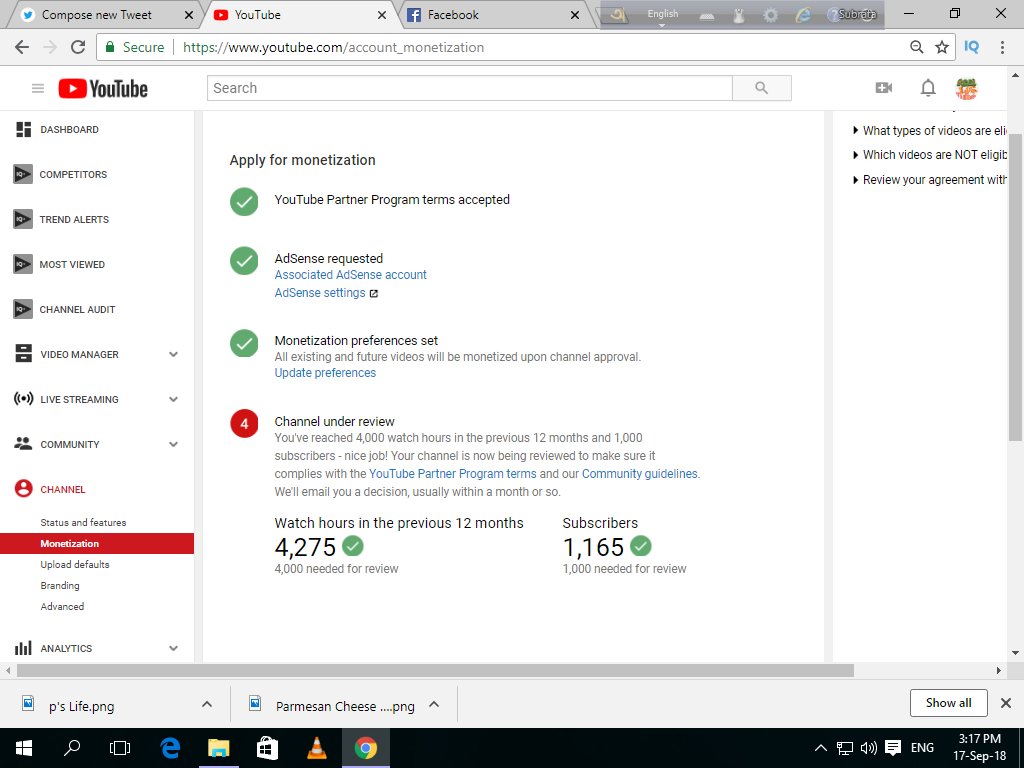Open File Explorer from taskbar

(219, 748)
